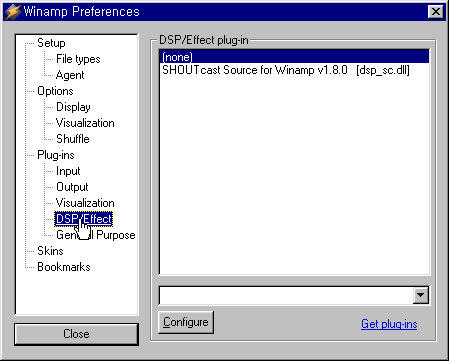Open Visualization under Plug-ins

pyautogui.click(x=85, y=203)
